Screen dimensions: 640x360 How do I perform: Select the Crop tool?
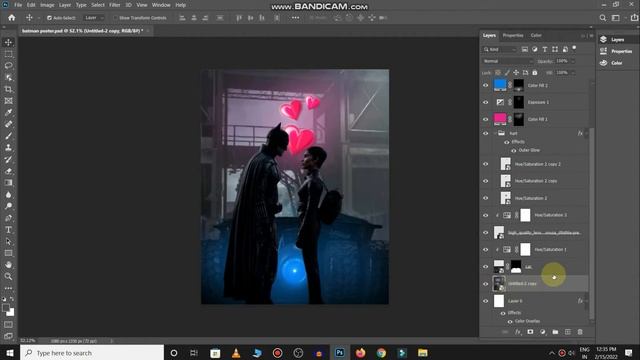[x=8, y=89]
